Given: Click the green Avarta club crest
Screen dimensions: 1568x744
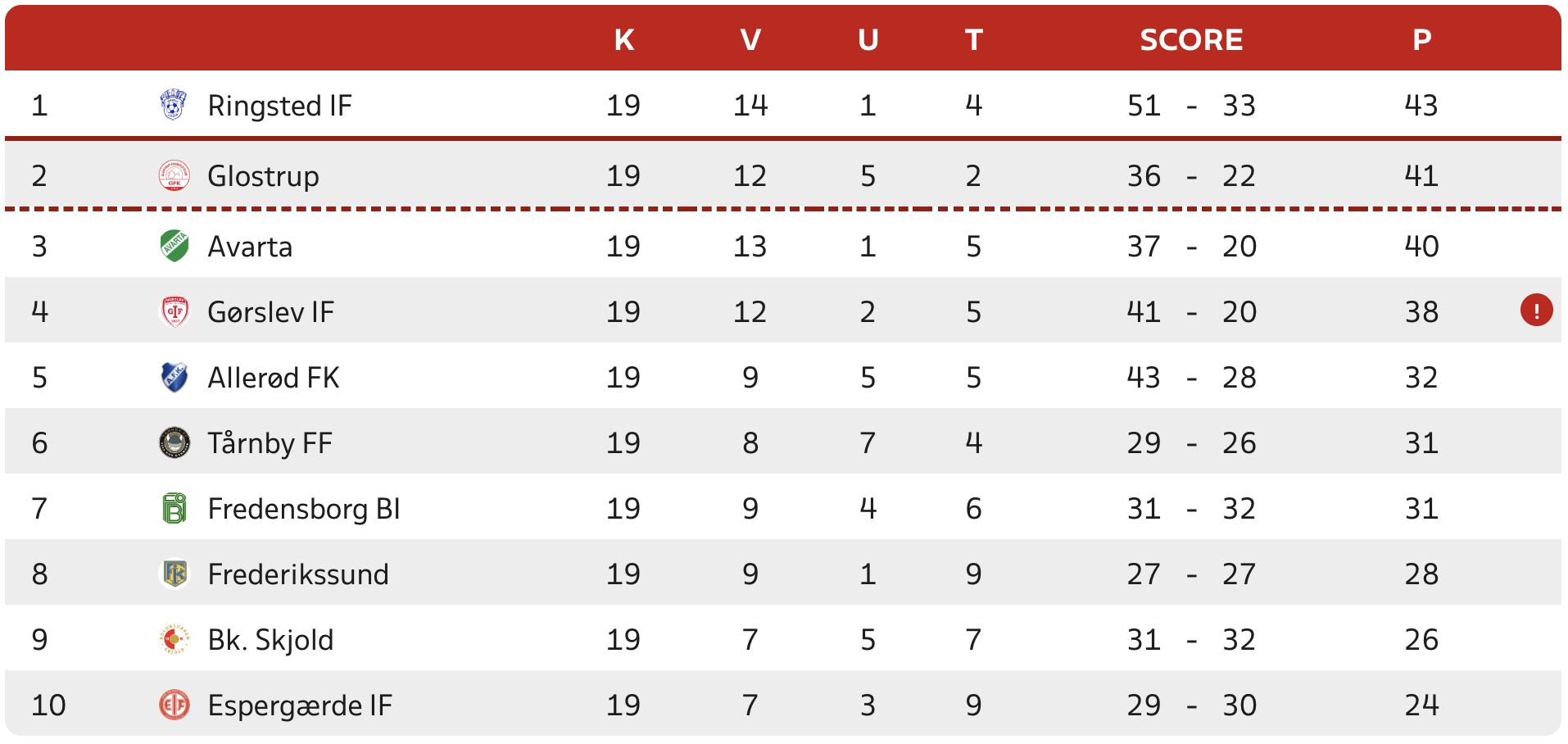Looking at the screenshot, I should (174, 247).
